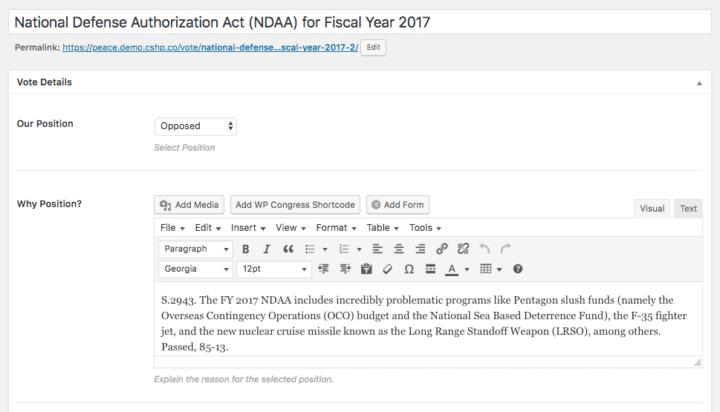
Task: Insert a hyperlink with link icon
Action: [442, 248]
